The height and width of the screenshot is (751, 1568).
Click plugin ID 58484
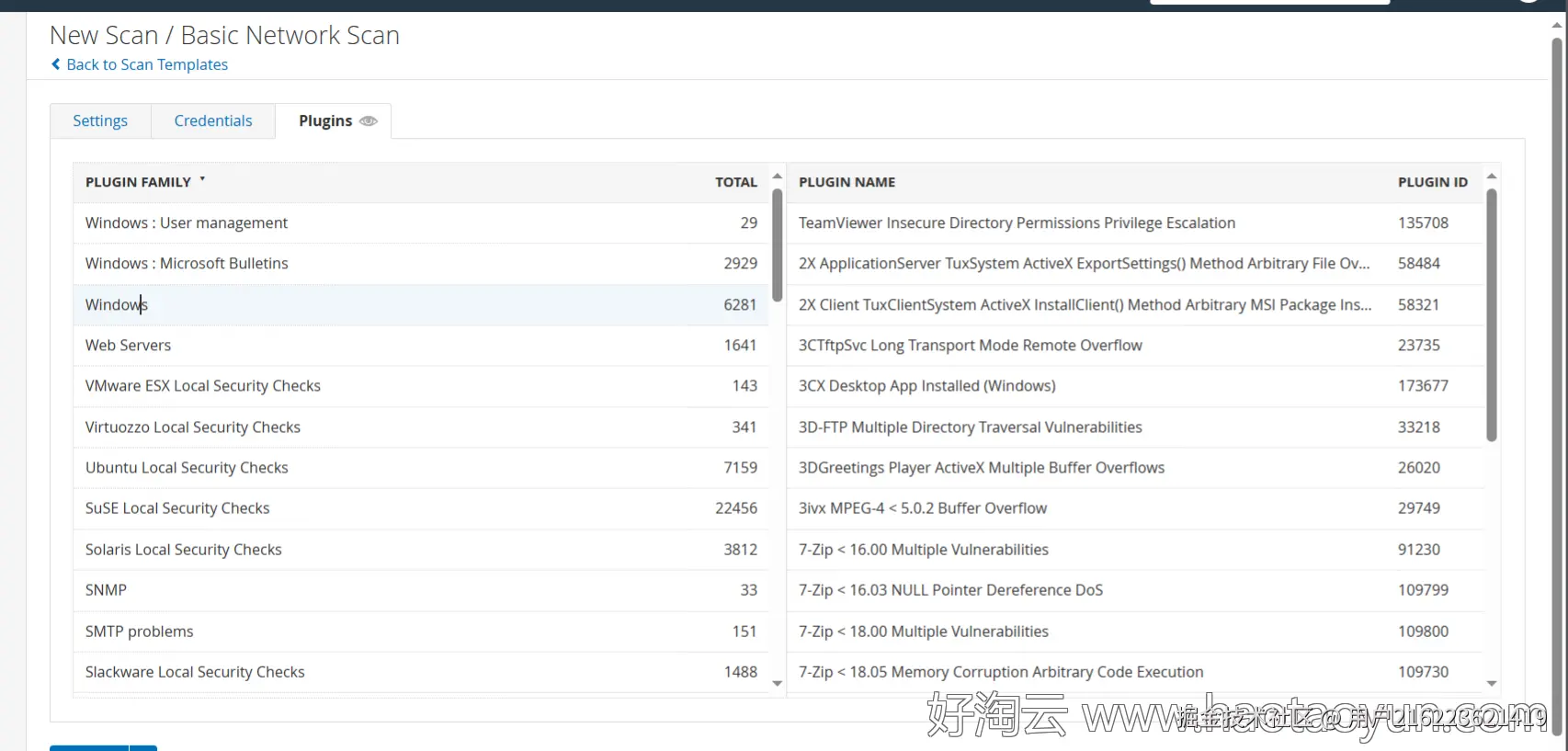point(1419,264)
